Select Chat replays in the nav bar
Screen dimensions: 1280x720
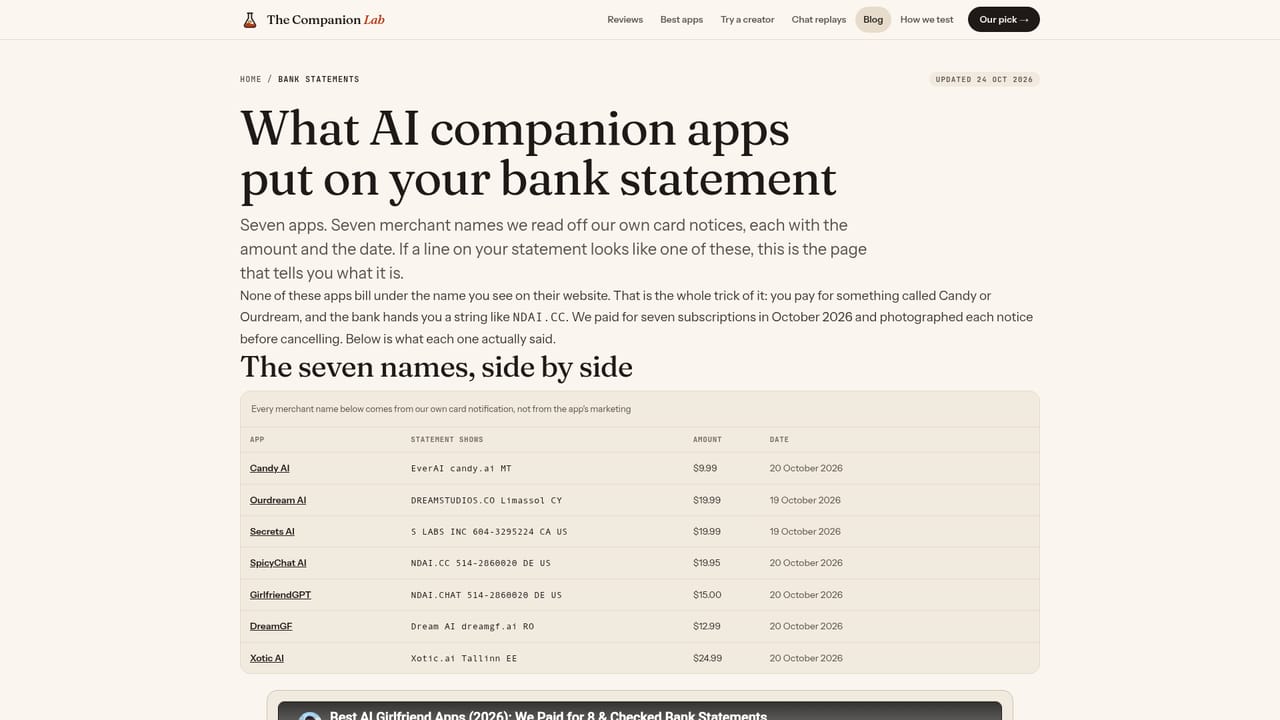[x=819, y=19]
